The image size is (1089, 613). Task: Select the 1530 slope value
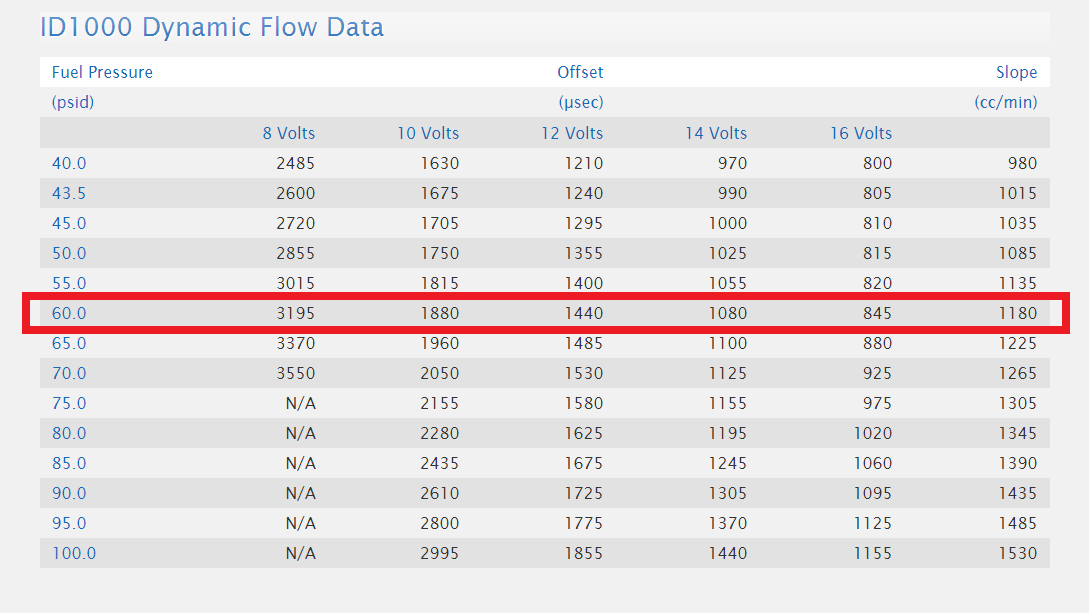[1017, 553]
